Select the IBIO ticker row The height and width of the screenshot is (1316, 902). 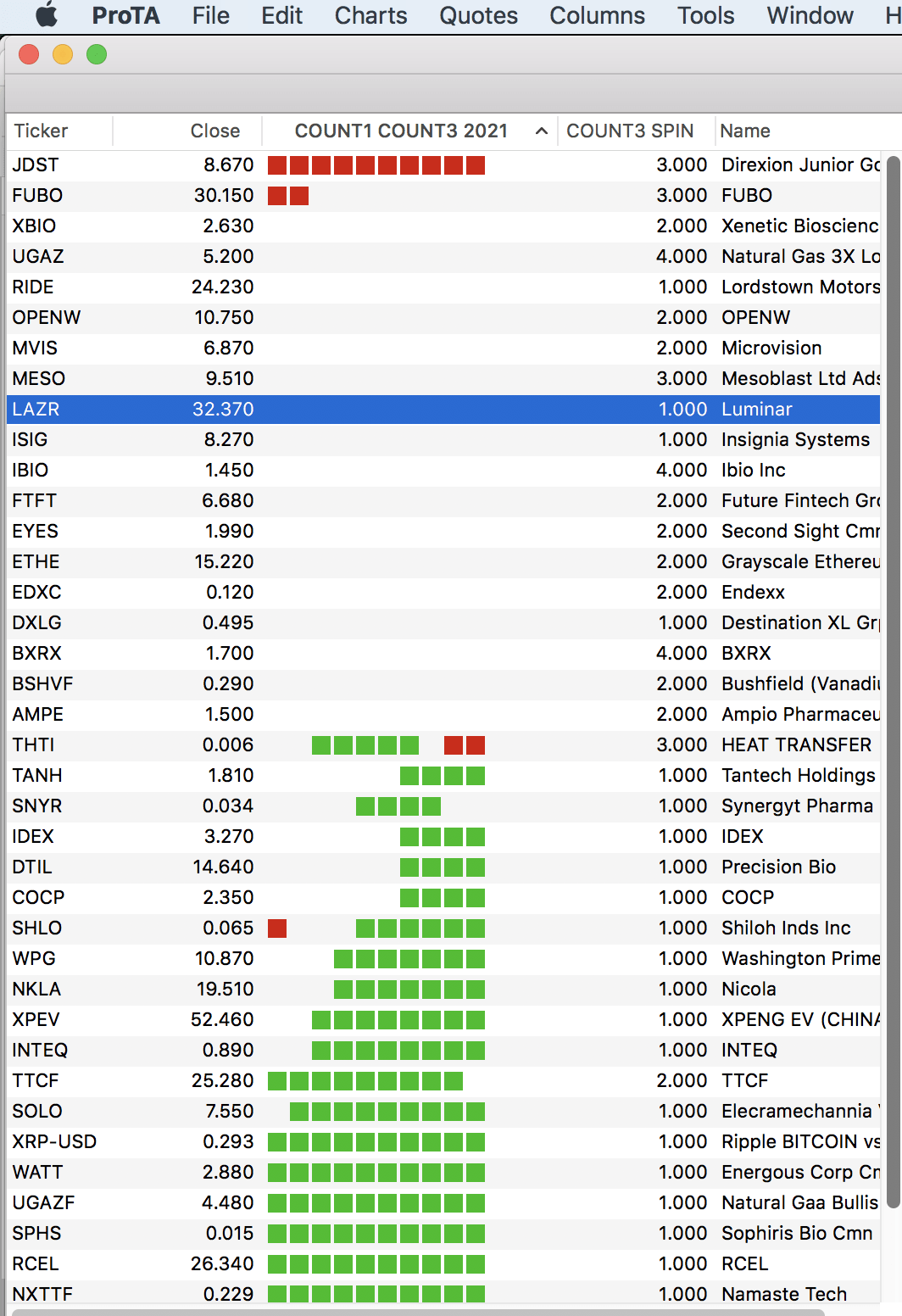click(443, 470)
